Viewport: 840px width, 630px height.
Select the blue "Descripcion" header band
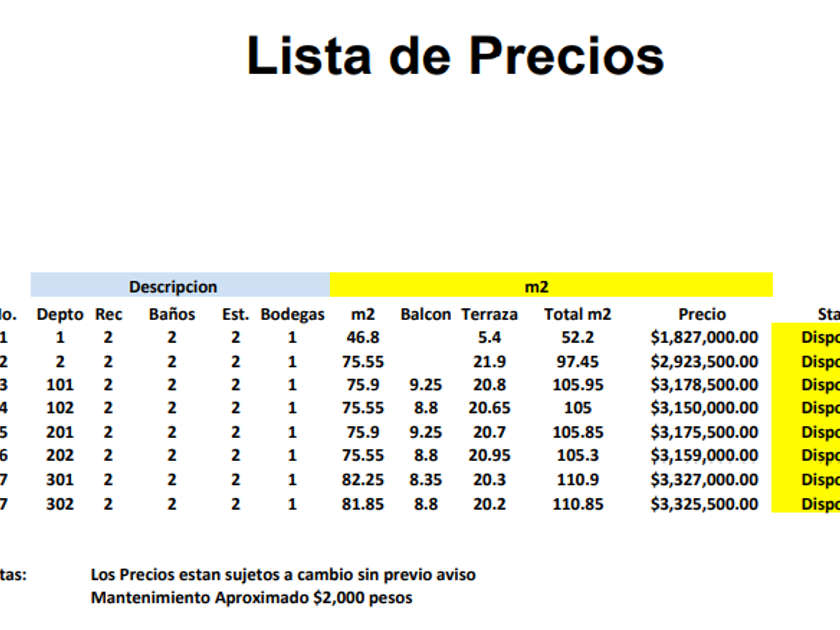[x=180, y=287]
